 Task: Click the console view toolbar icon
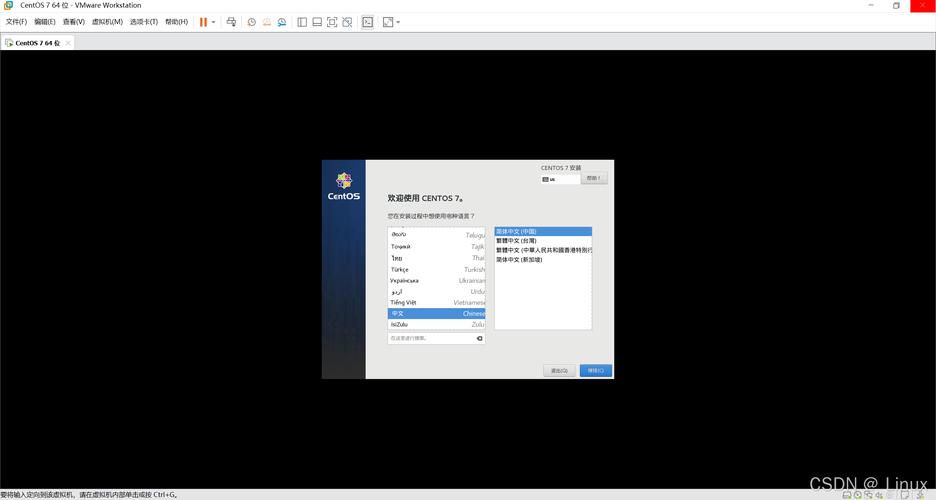(367, 21)
